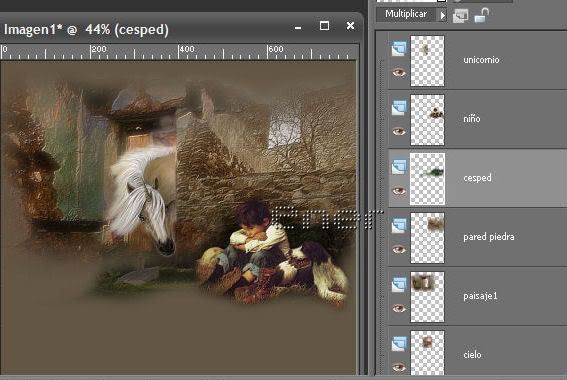567x380 pixels.
Task: Hide the pared piedra layer eye
Action: [x=399, y=249]
